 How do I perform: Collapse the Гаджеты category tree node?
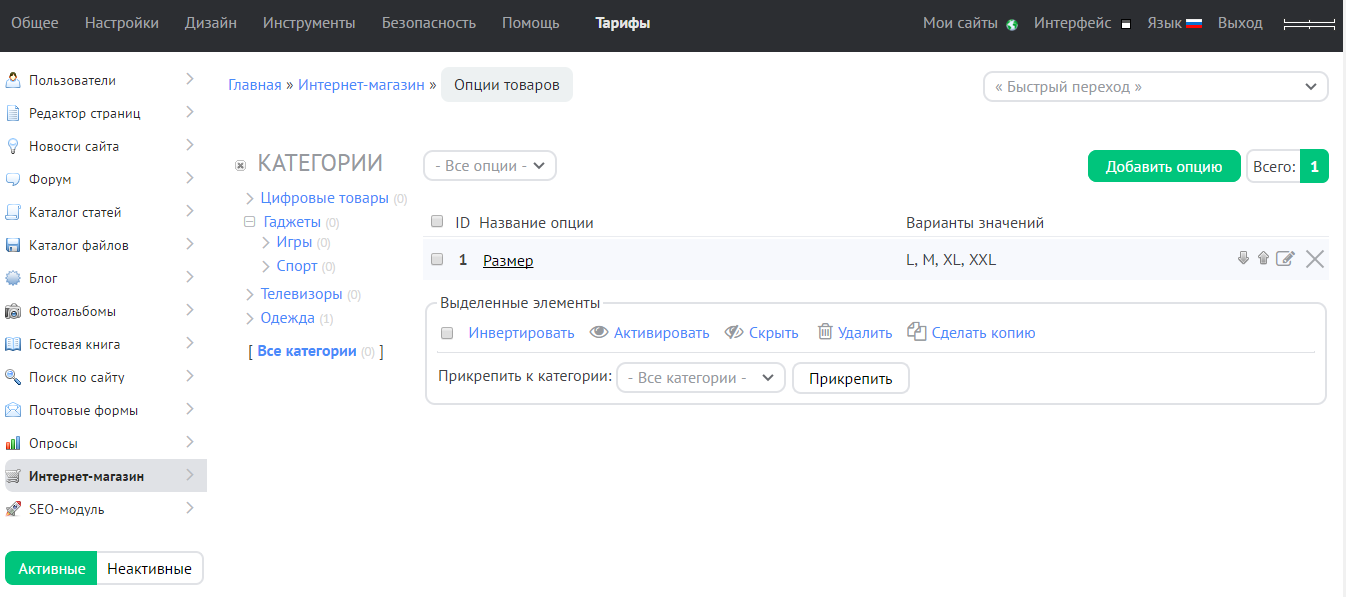coord(248,224)
